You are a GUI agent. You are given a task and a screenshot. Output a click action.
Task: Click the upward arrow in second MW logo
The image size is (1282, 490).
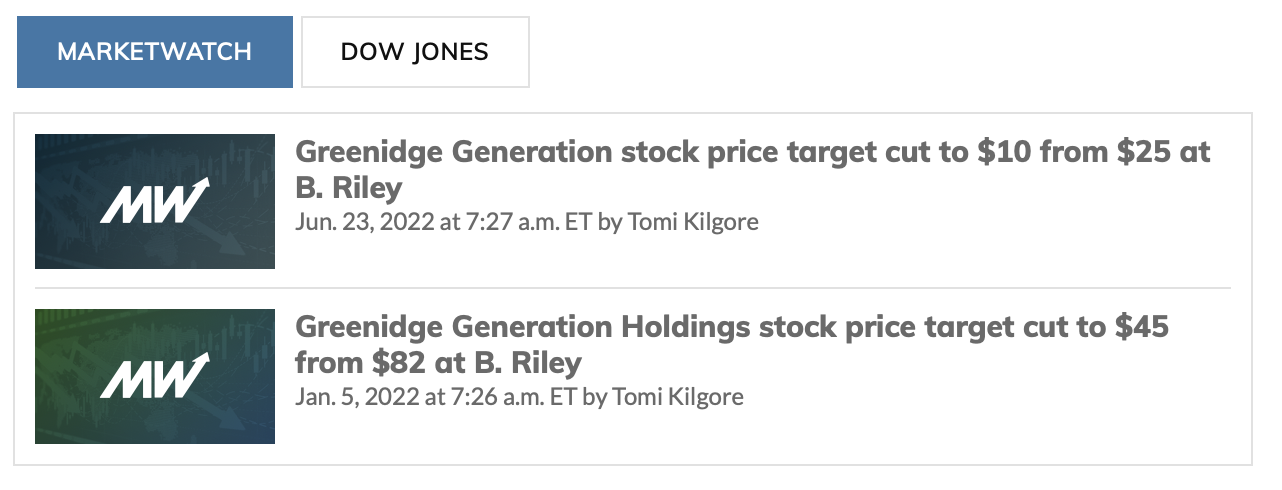[x=199, y=361]
